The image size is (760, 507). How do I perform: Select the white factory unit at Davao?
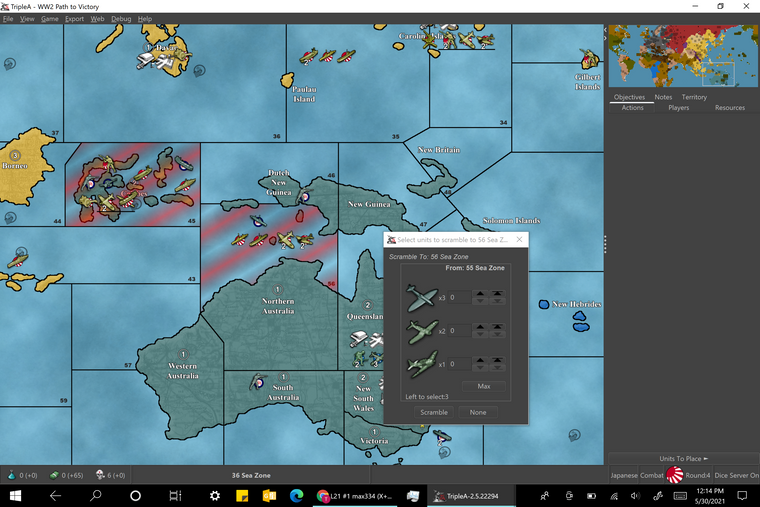click(x=145, y=61)
